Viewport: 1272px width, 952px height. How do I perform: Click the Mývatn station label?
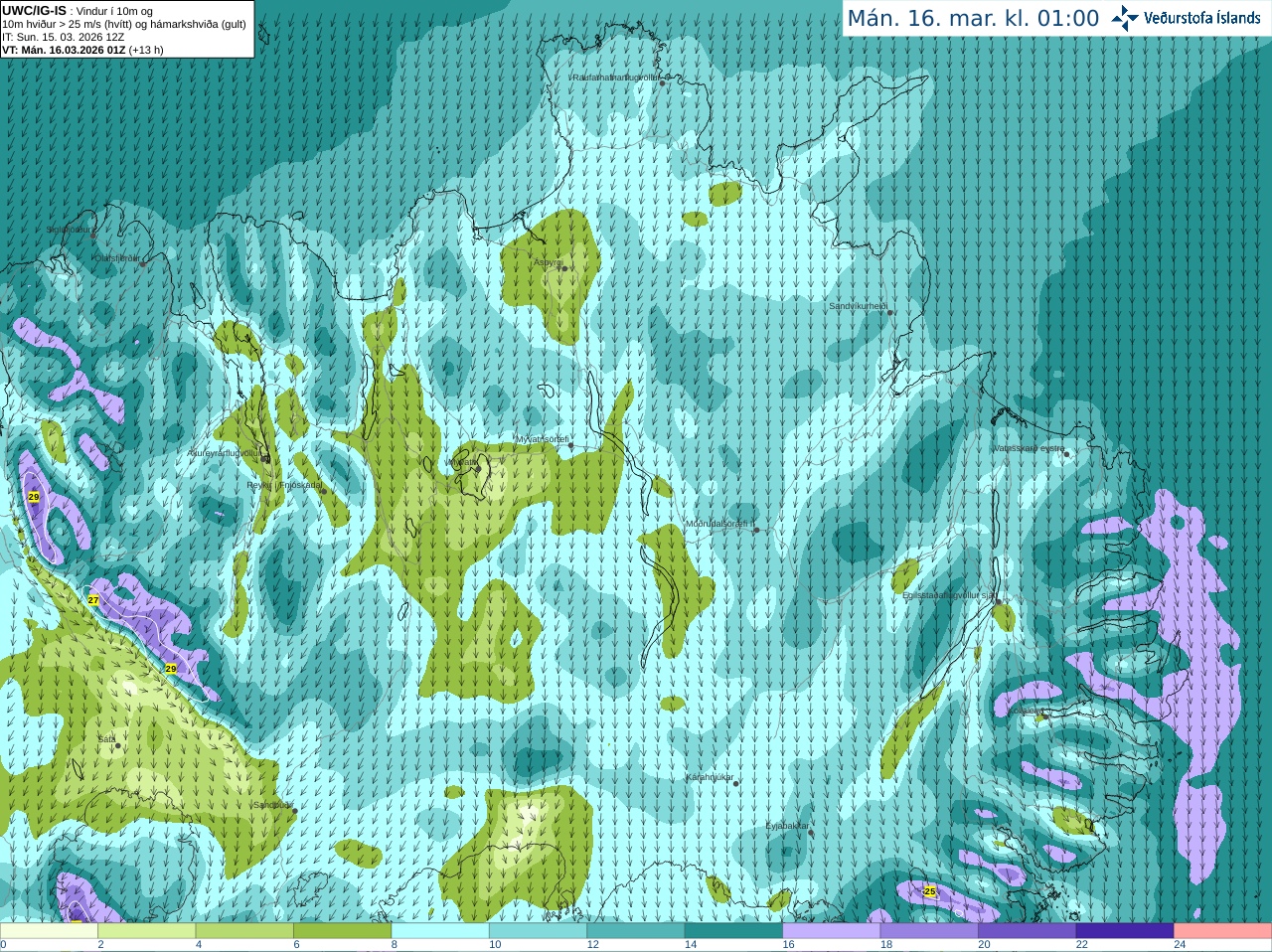(463, 462)
